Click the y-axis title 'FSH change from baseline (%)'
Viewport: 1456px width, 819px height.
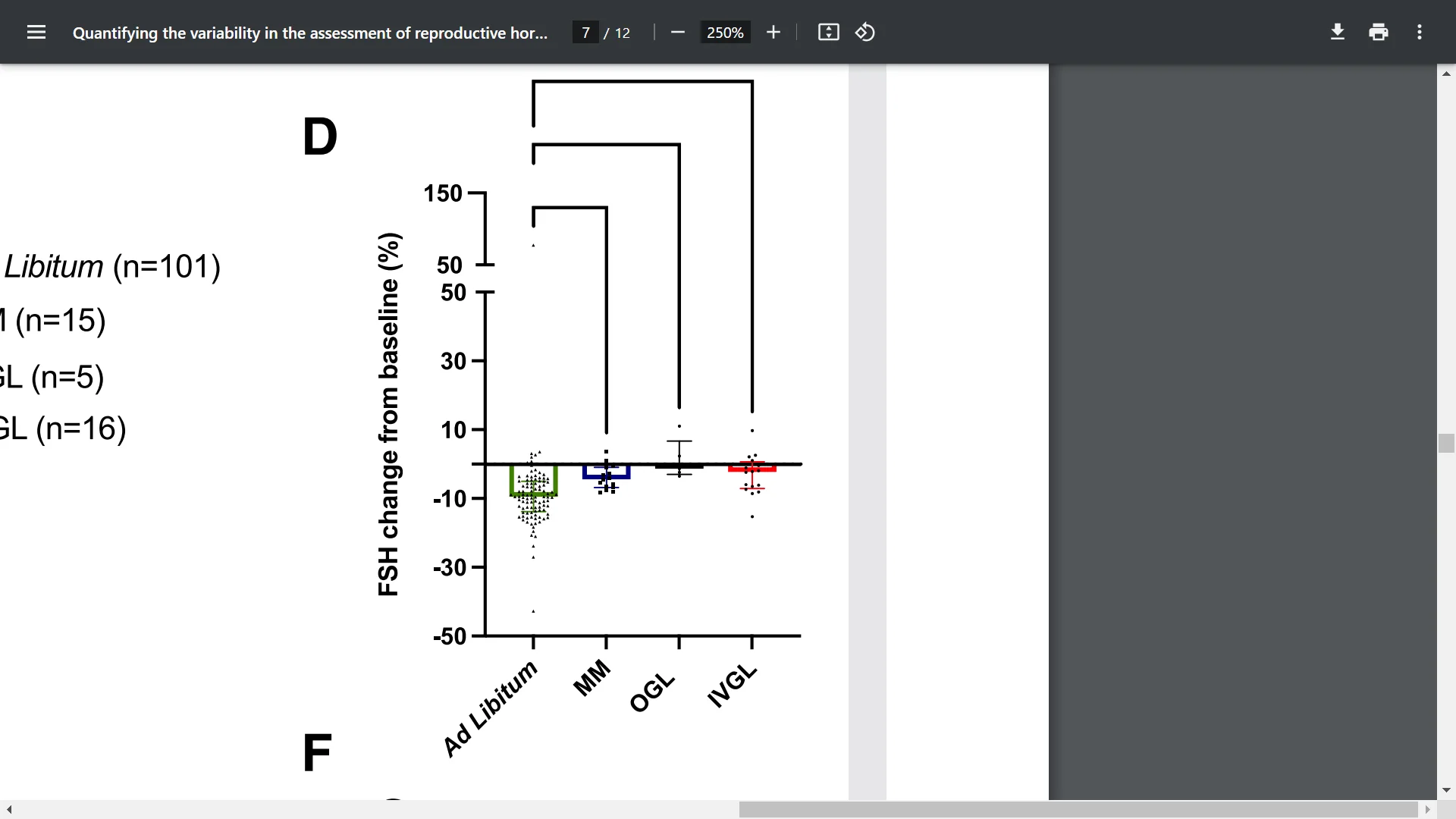click(x=388, y=414)
